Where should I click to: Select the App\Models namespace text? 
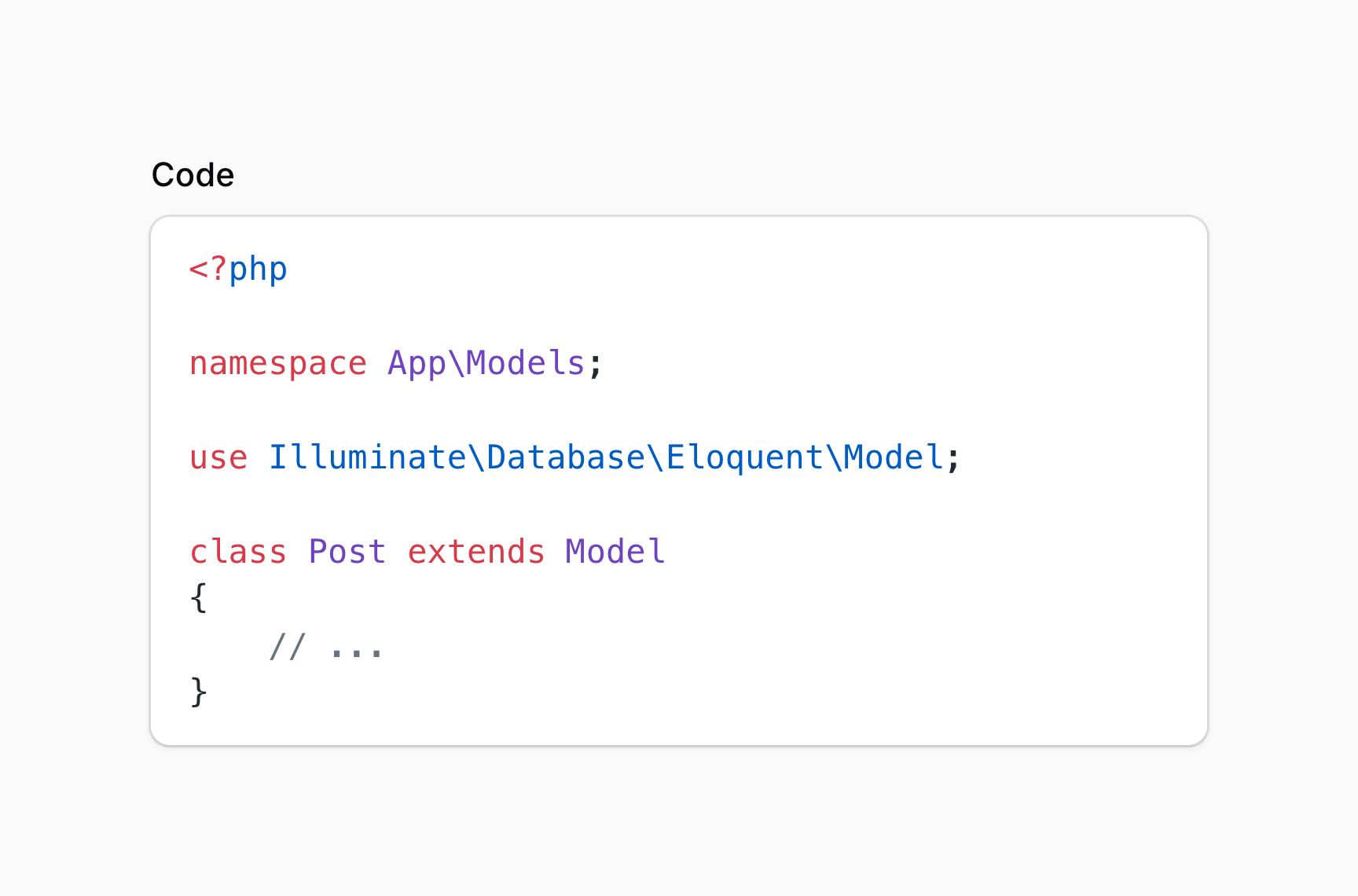[486, 364]
